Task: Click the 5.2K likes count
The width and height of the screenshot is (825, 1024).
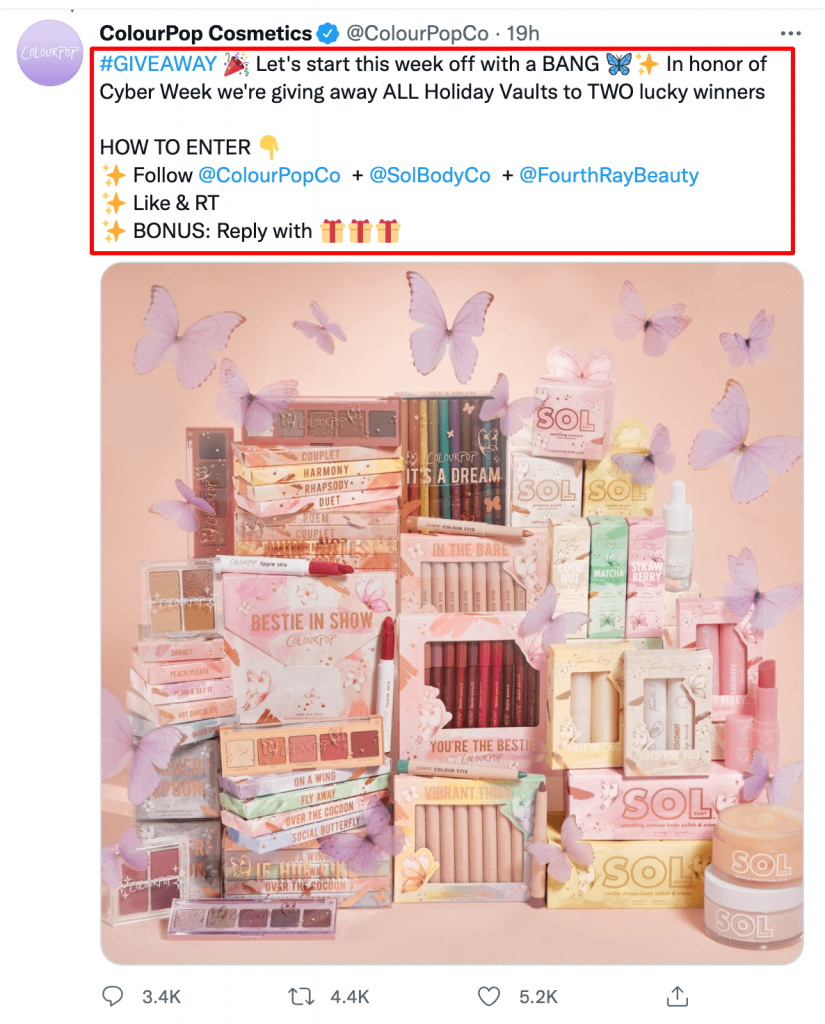Action: 538,997
